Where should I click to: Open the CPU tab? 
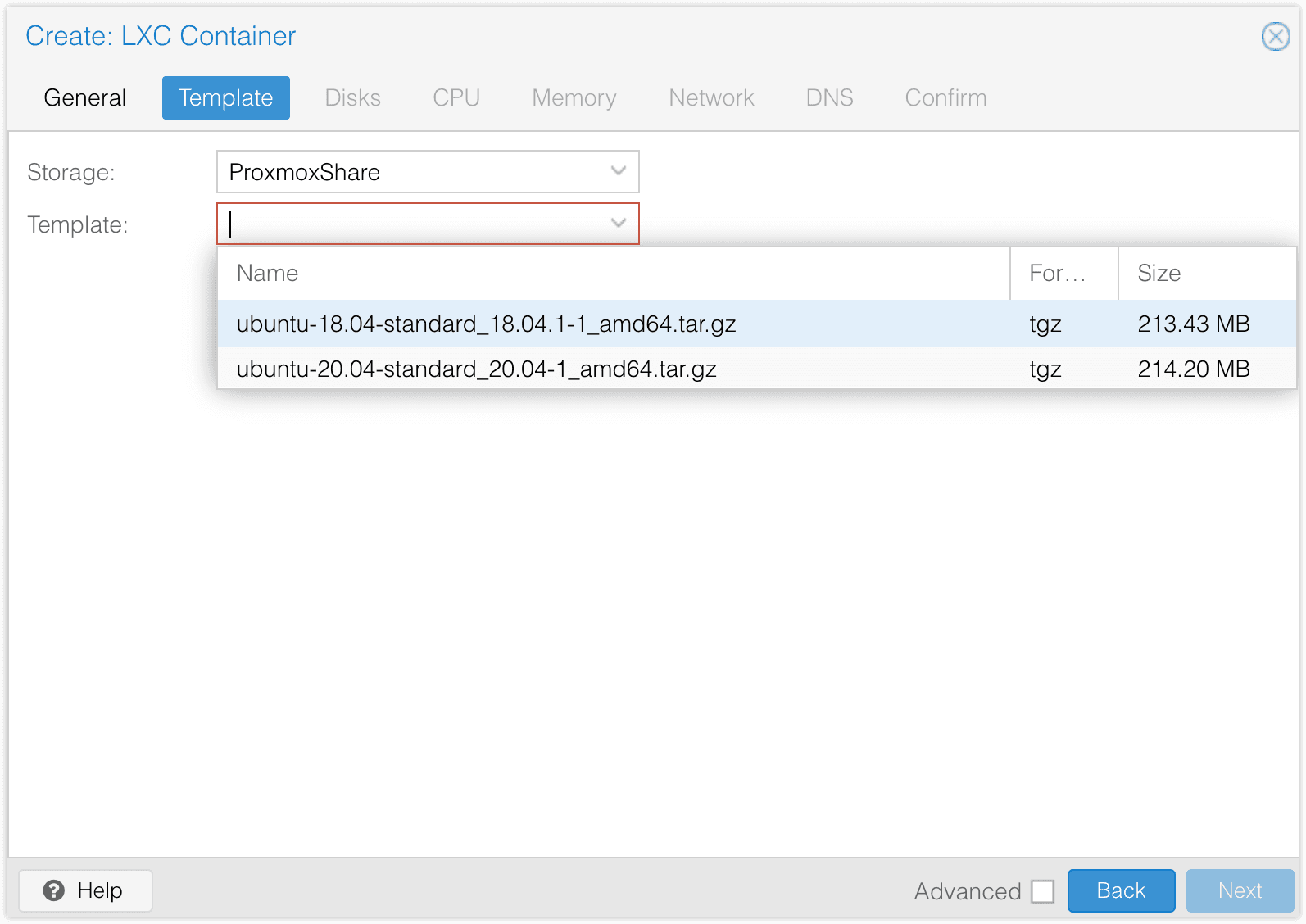point(456,97)
